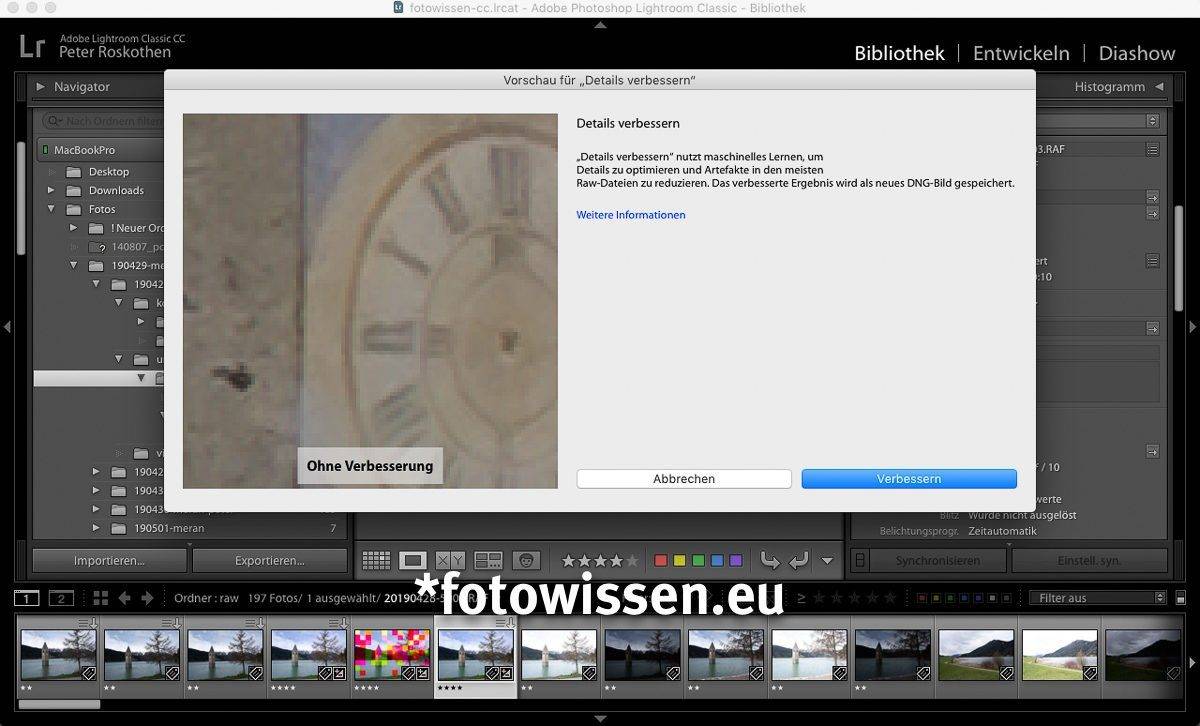Click the Lr identity plate logo
The image size is (1200, 726).
click(31, 46)
